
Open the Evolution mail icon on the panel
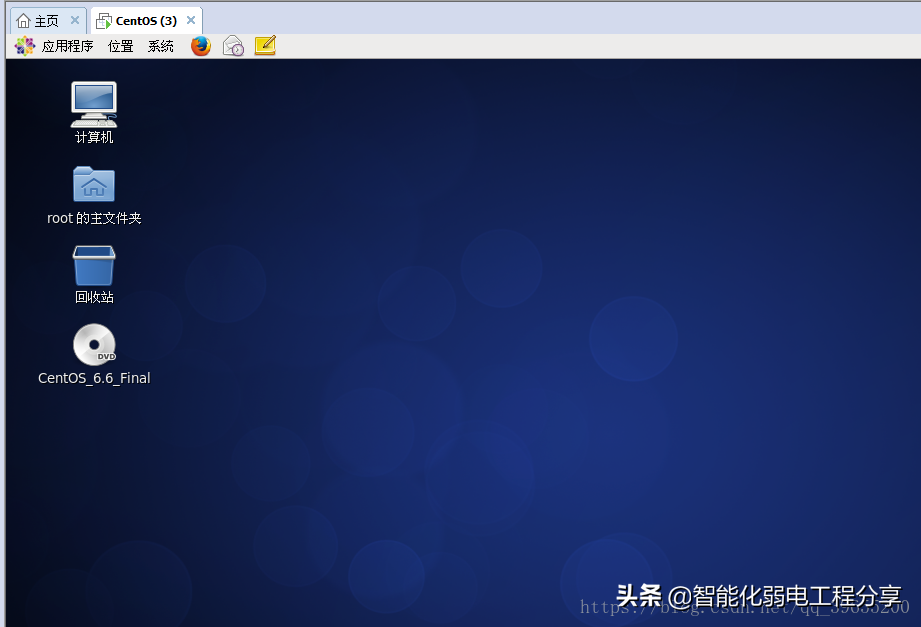pos(232,45)
